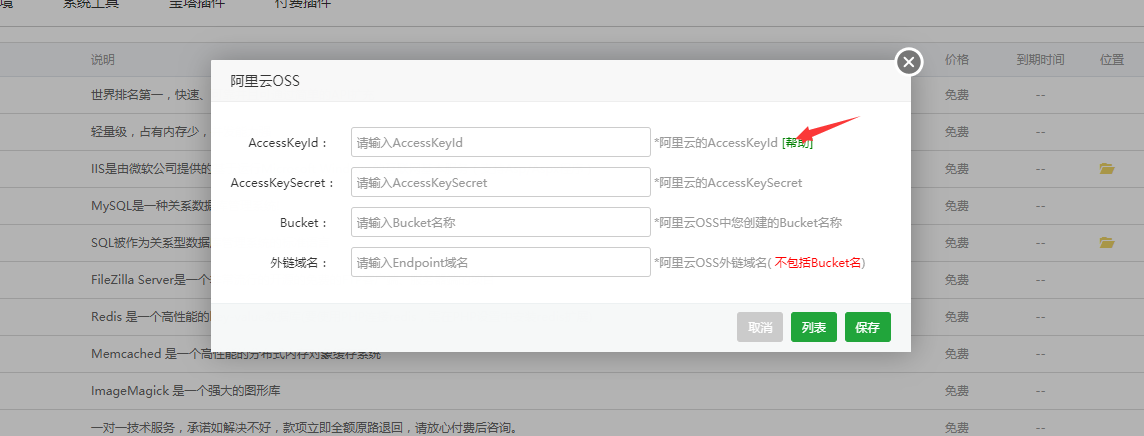Click the 价格 column header
The image size is (1144, 436).
tap(956, 60)
